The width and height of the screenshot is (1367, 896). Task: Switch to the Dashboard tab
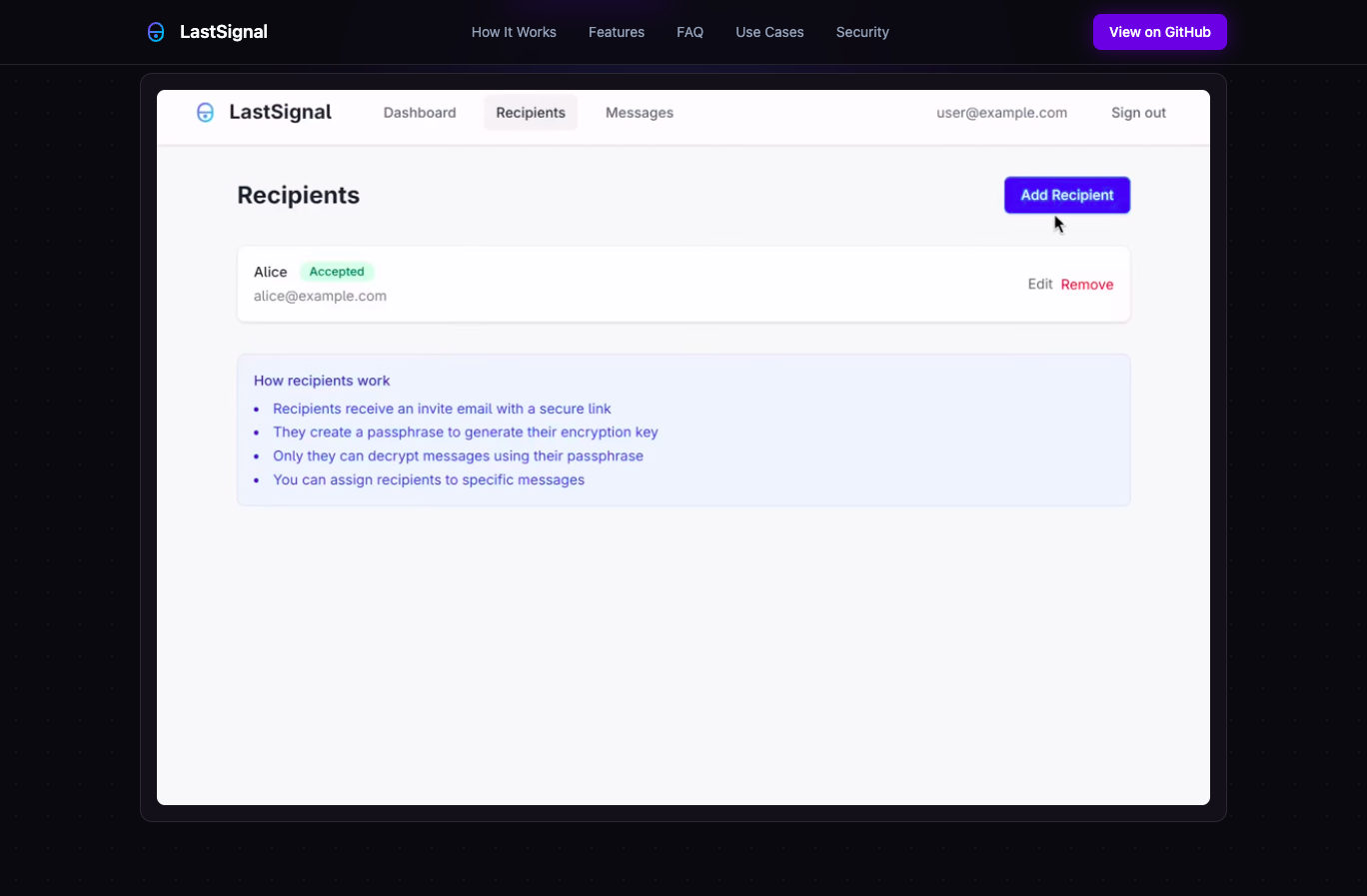(420, 113)
